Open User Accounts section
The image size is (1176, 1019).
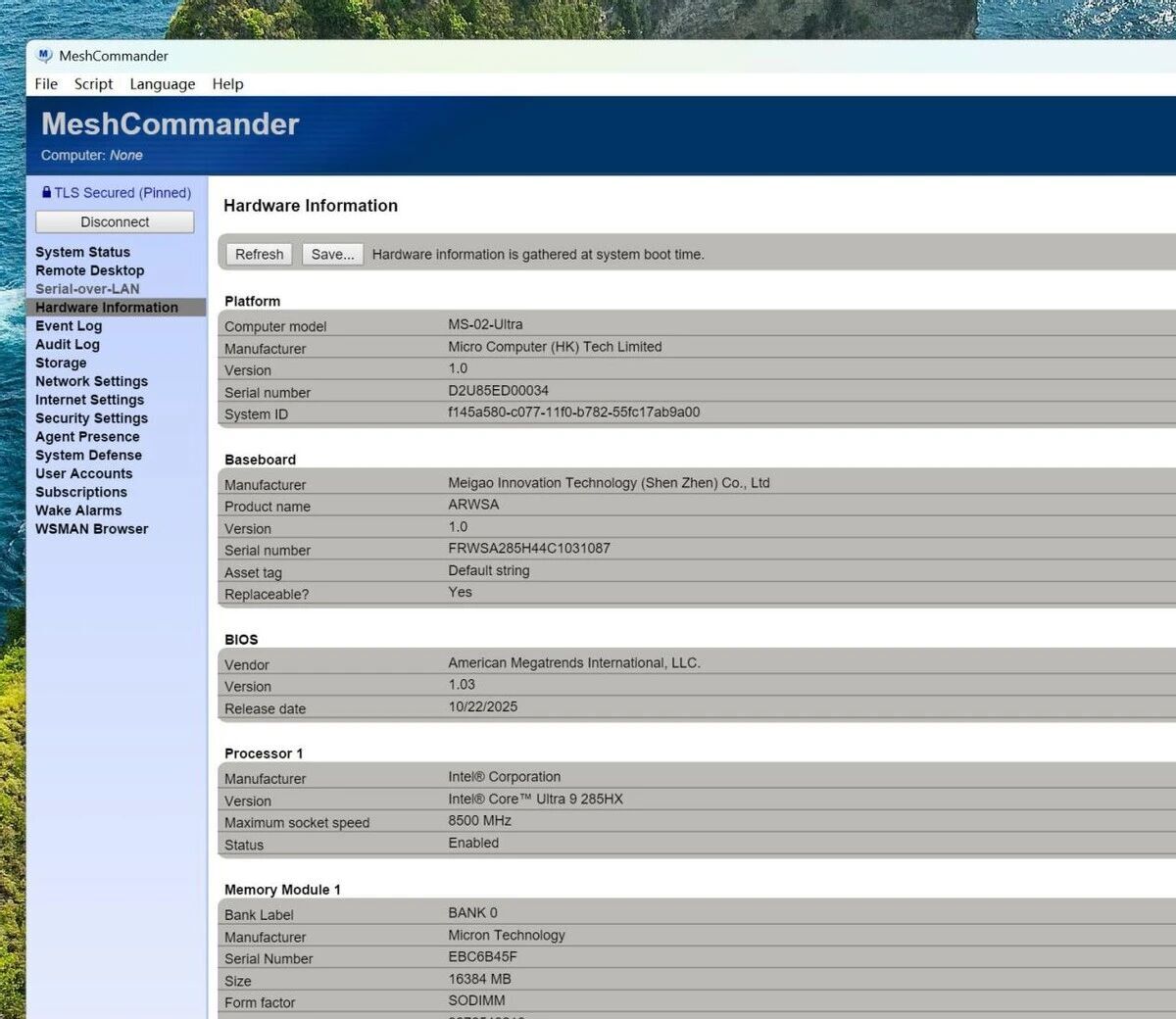[83, 473]
